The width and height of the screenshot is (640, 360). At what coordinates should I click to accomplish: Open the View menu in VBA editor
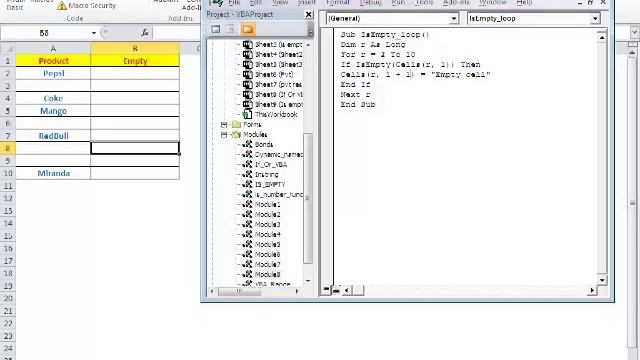(x=280, y=2)
